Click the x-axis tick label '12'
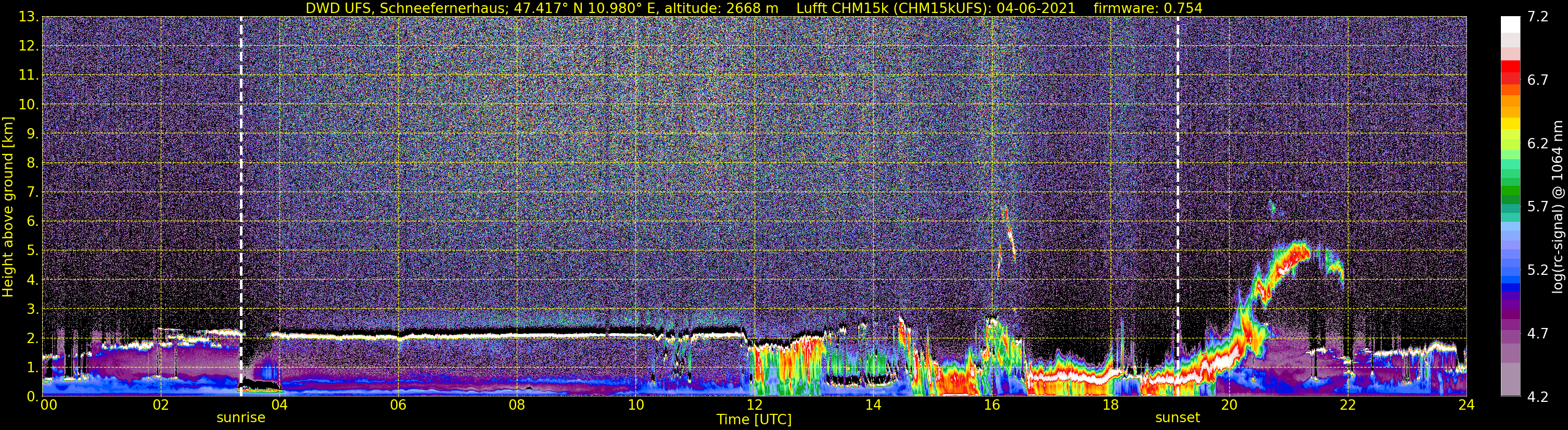The image size is (1568, 430). click(x=754, y=406)
